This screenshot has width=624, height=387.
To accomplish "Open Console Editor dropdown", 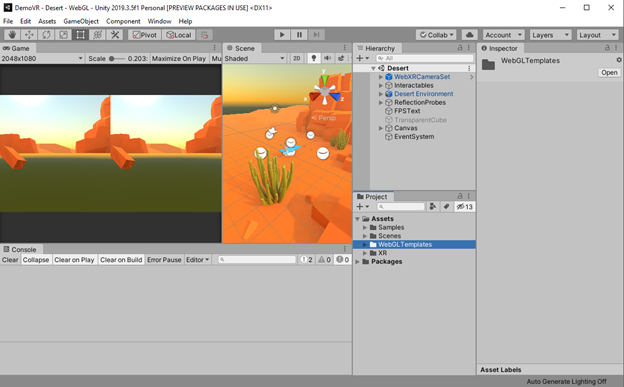I will pyautogui.click(x=197, y=260).
